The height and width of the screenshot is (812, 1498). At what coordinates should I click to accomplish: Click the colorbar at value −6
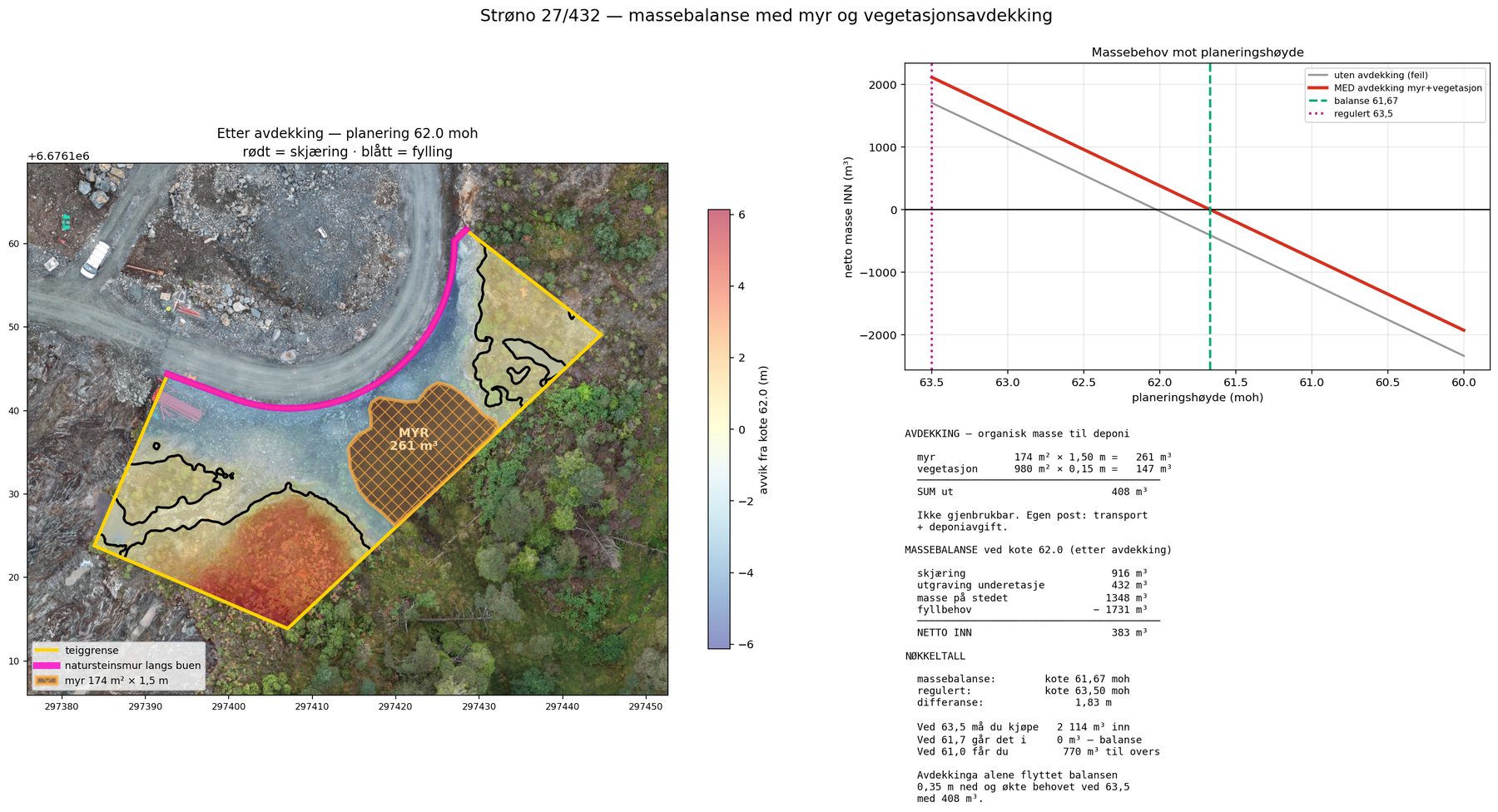point(719,644)
